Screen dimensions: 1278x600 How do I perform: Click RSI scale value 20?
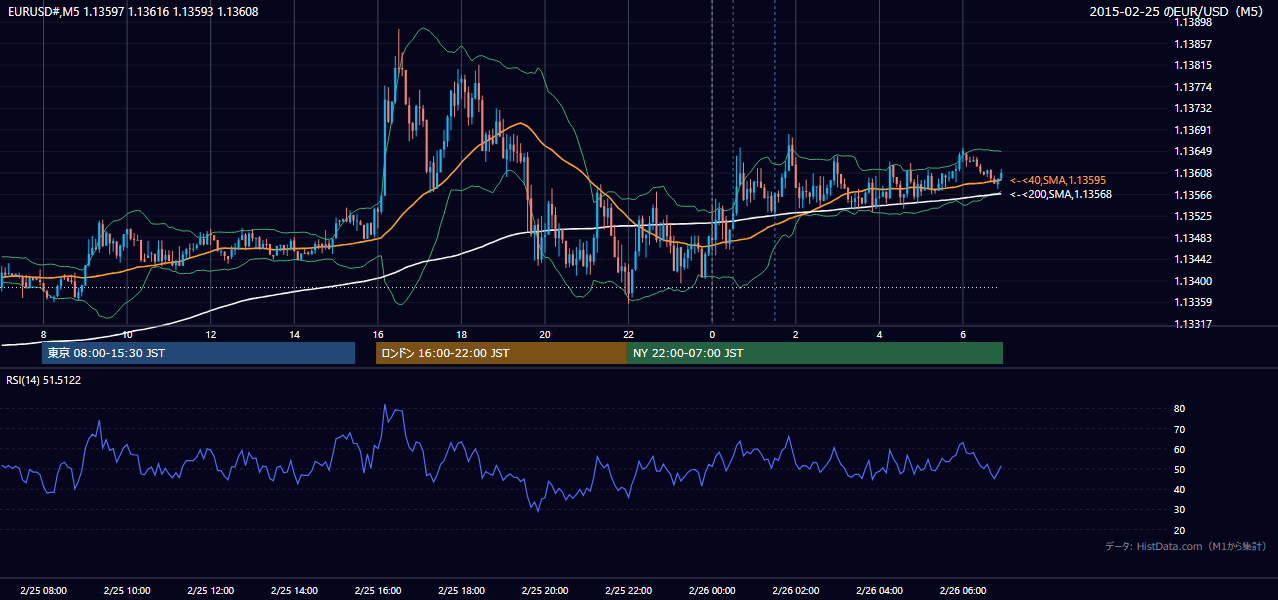pos(1180,530)
